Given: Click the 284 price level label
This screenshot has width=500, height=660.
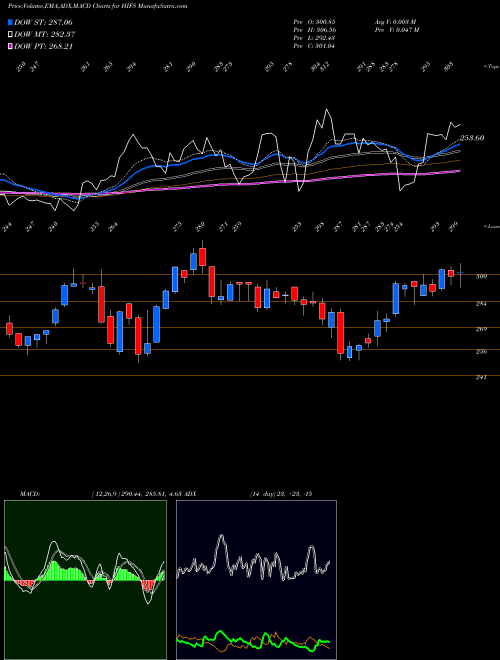Looking at the screenshot, I should (481, 303).
